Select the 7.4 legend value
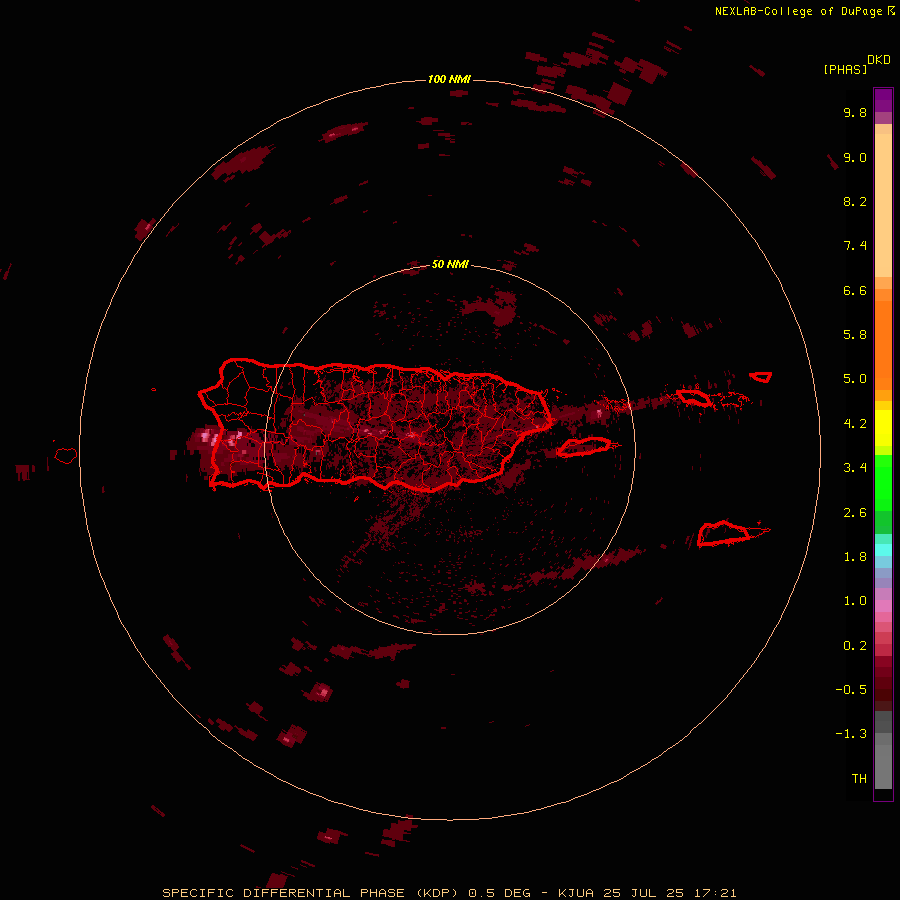The image size is (900, 900). (x=855, y=246)
